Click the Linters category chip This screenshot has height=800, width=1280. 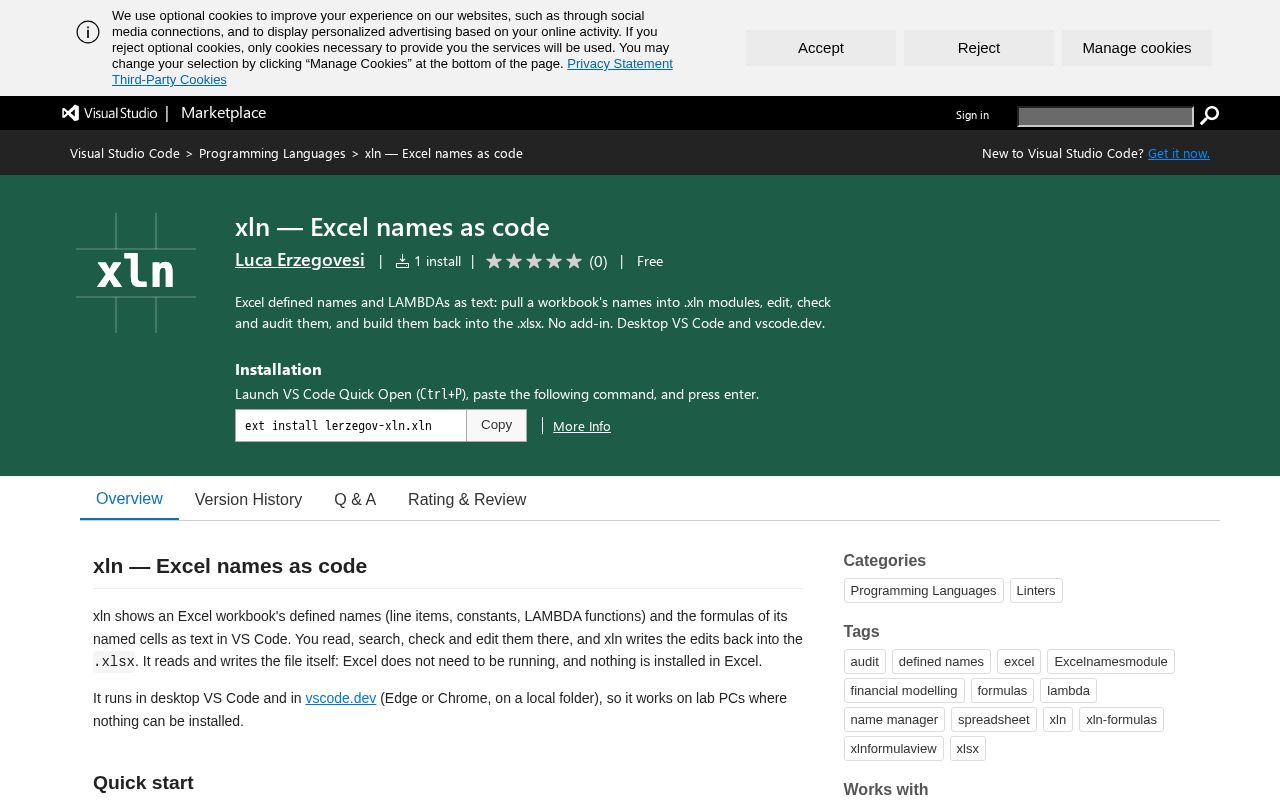point(1036,591)
